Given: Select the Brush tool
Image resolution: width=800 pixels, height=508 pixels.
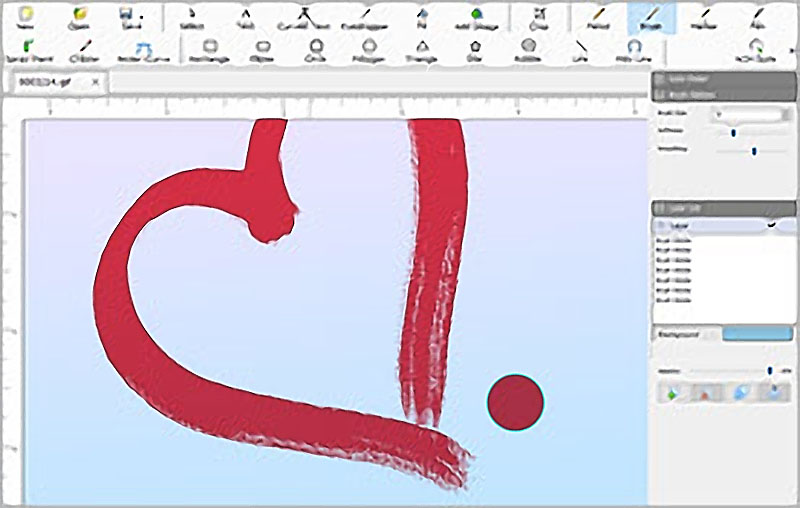Looking at the screenshot, I should (651, 17).
